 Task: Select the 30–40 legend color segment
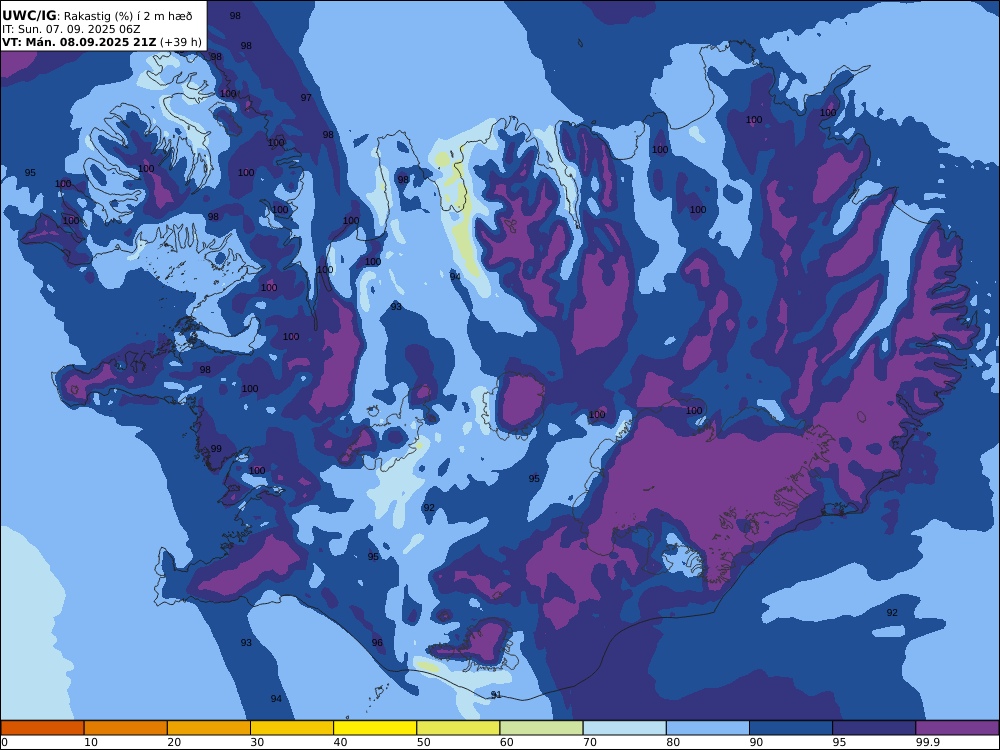click(x=292, y=728)
